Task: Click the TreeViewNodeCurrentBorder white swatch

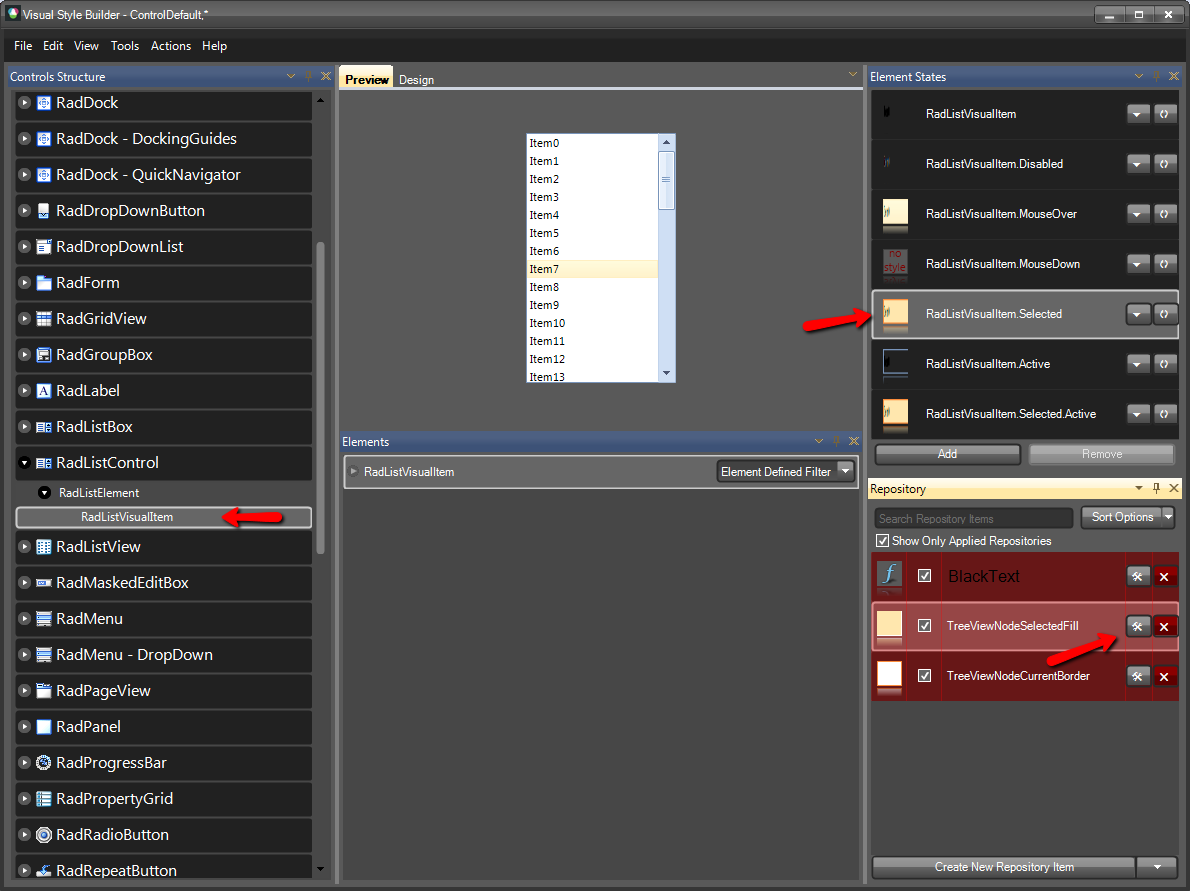Action: [889, 676]
